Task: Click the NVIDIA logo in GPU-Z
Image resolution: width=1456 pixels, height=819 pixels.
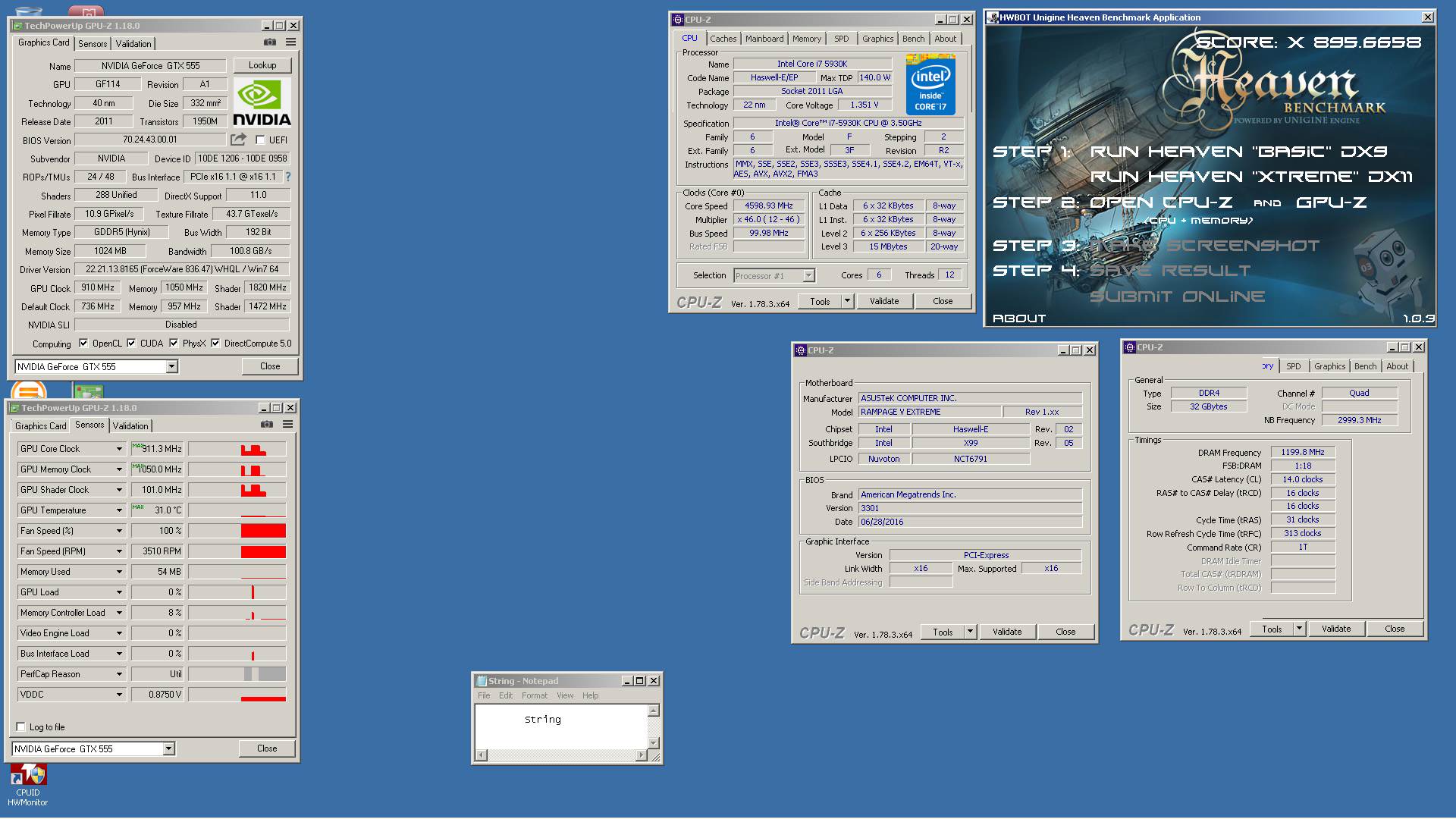Action: pos(262,102)
